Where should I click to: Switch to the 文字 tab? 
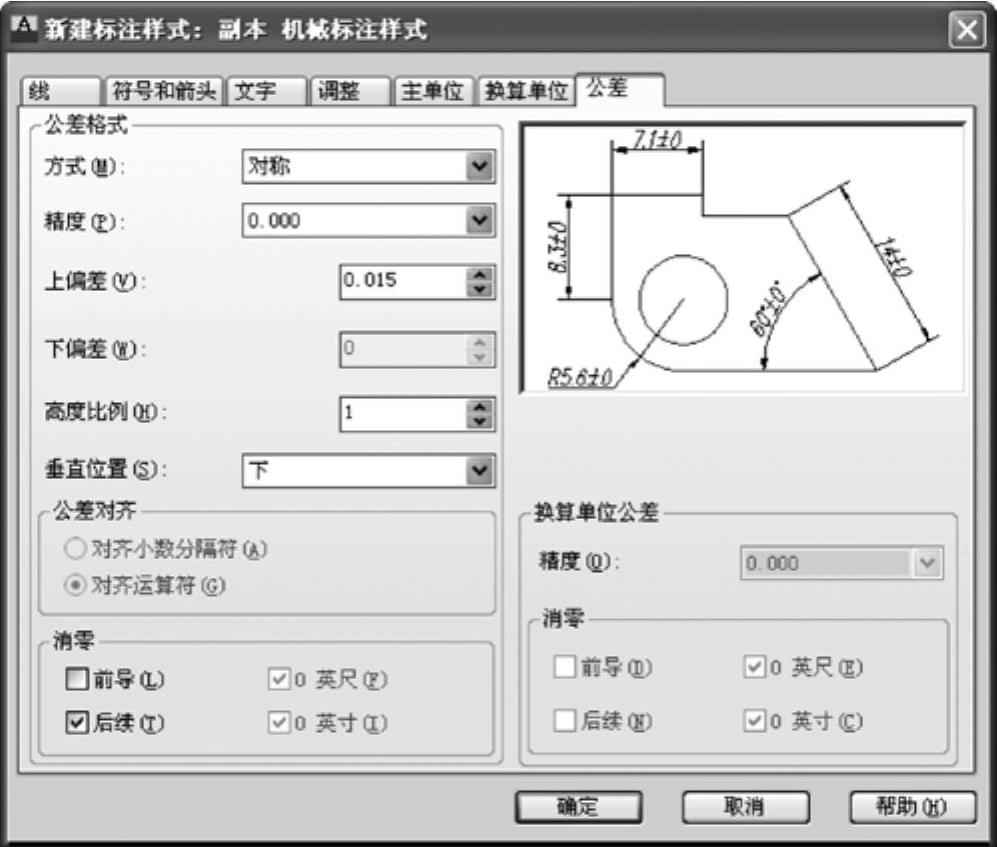tap(267, 91)
